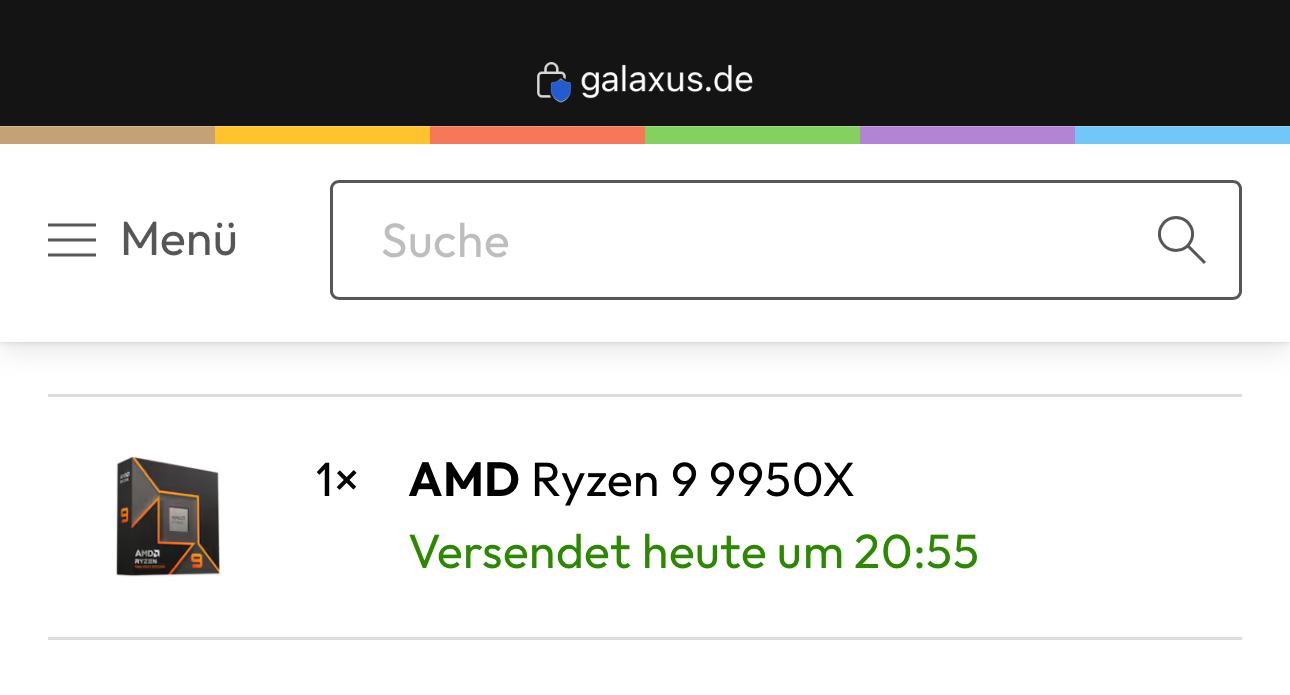Click the orange 9 on the box image
1290x695 pixels.
[x=196, y=559]
